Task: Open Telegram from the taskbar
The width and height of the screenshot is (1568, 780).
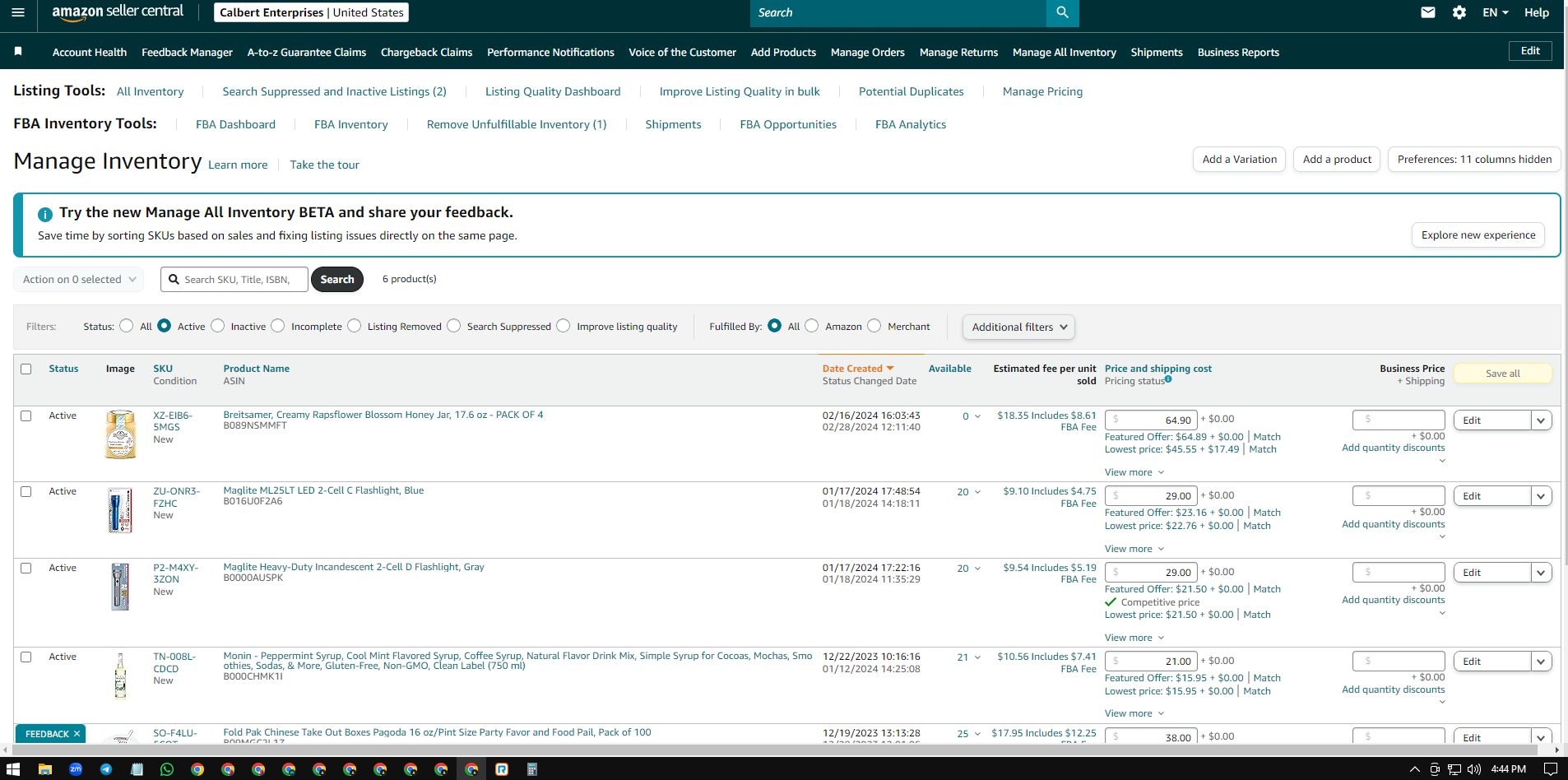Action: point(106,769)
